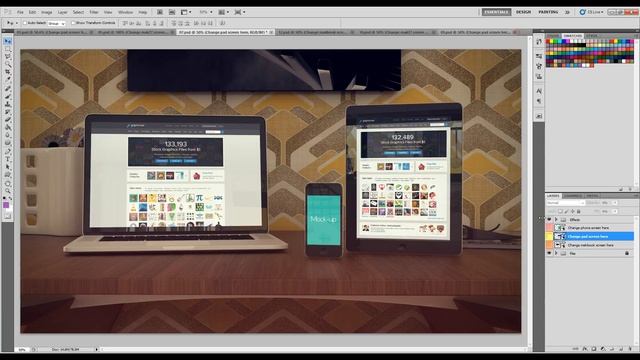Click pad layer smart object thumbnail
This screenshot has height=360, width=640.
point(560,236)
